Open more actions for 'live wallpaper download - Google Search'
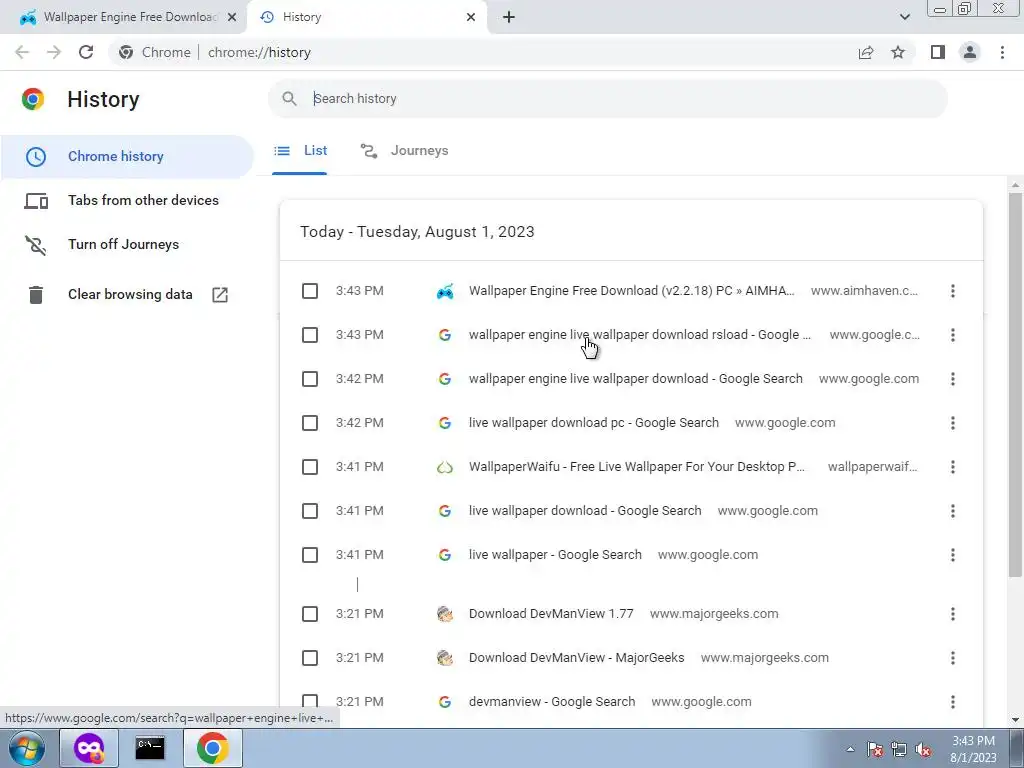Screen dimensions: 1024x768 click(x=953, y=511)
